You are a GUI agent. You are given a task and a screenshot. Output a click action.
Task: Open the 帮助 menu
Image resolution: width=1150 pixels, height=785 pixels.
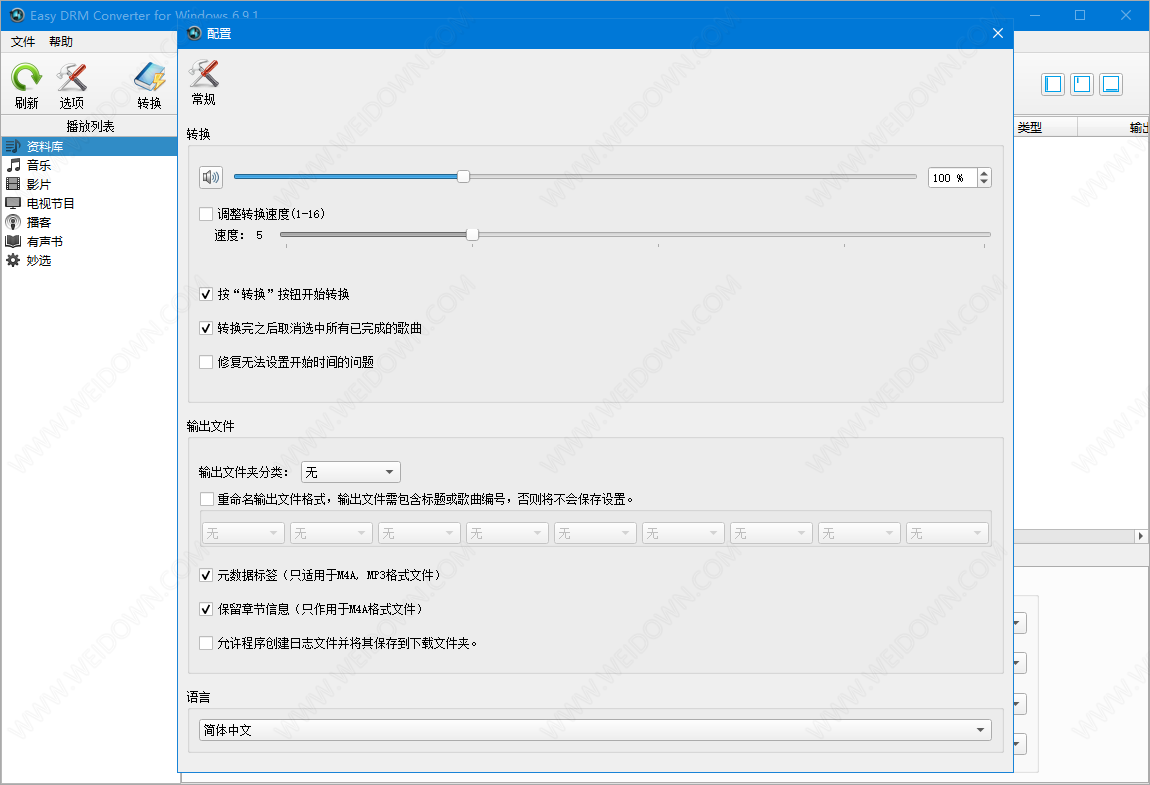(x=61, y=42)
